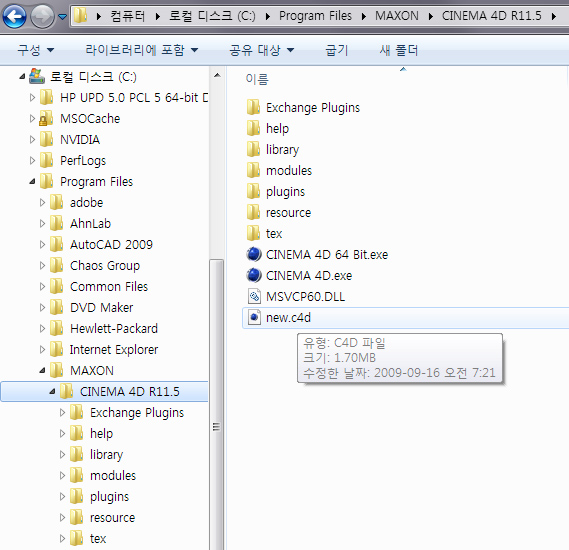This screenshot has width=569, height=550.
Task: Click 새 폴더 to create a folder
Action: point(399,50)
